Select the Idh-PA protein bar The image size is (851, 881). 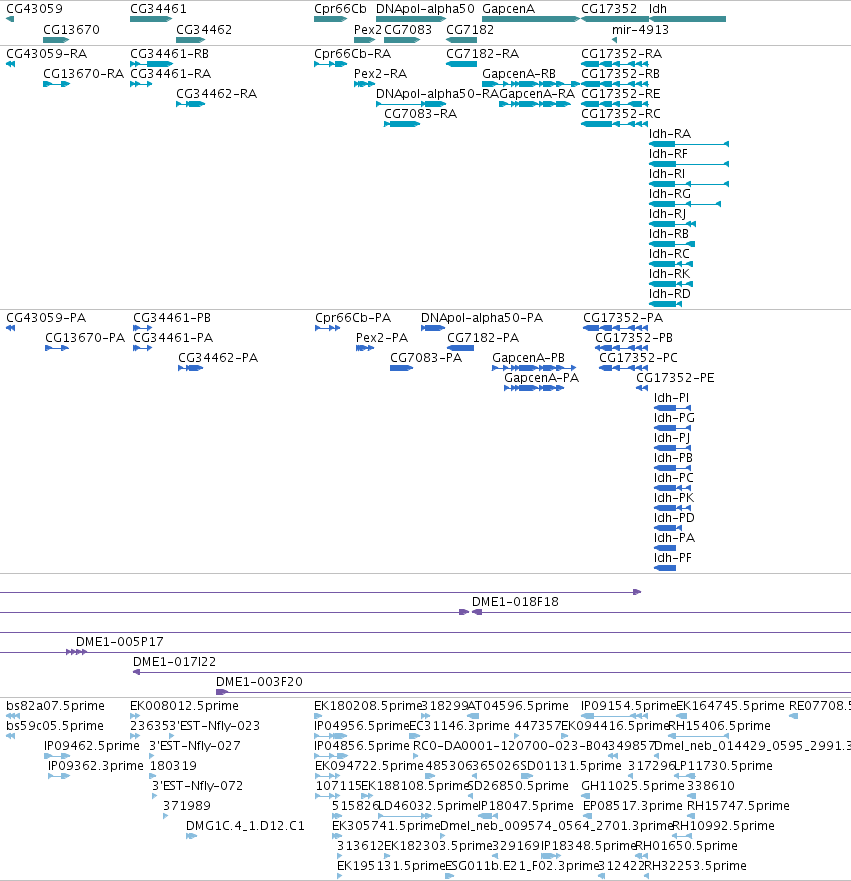(x=665, y=548)
